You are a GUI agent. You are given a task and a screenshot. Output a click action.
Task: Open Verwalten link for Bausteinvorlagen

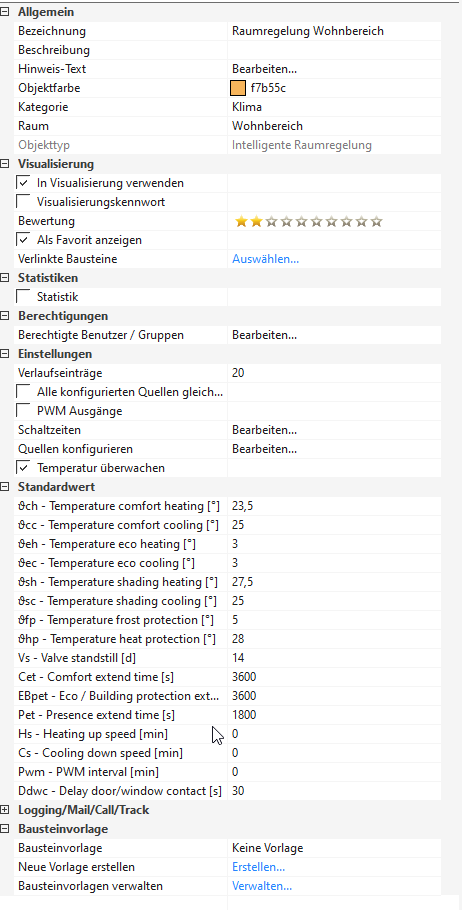click(262, 886)
